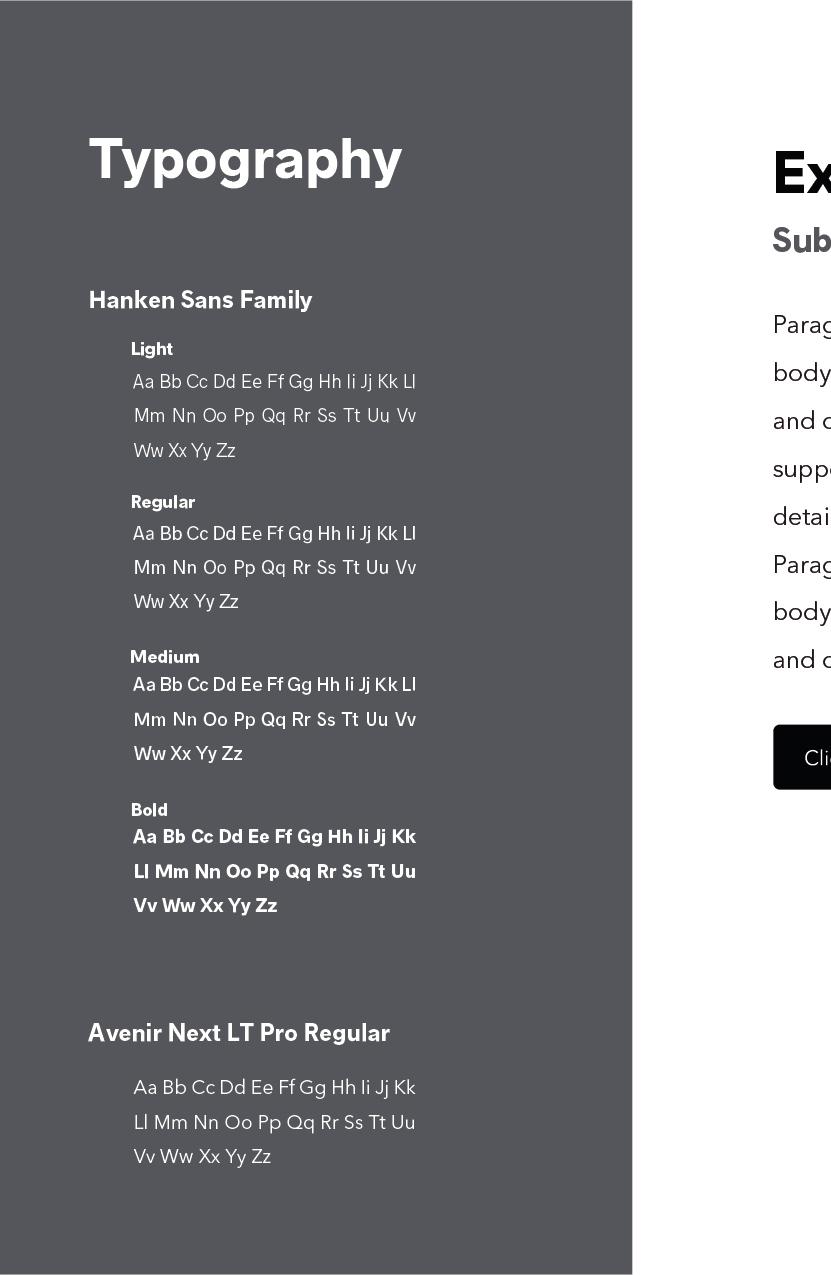The image size is (831, 1275).
Task: Click the bold "Ll Mm Nn Oo" line
Action: (274, 872)
